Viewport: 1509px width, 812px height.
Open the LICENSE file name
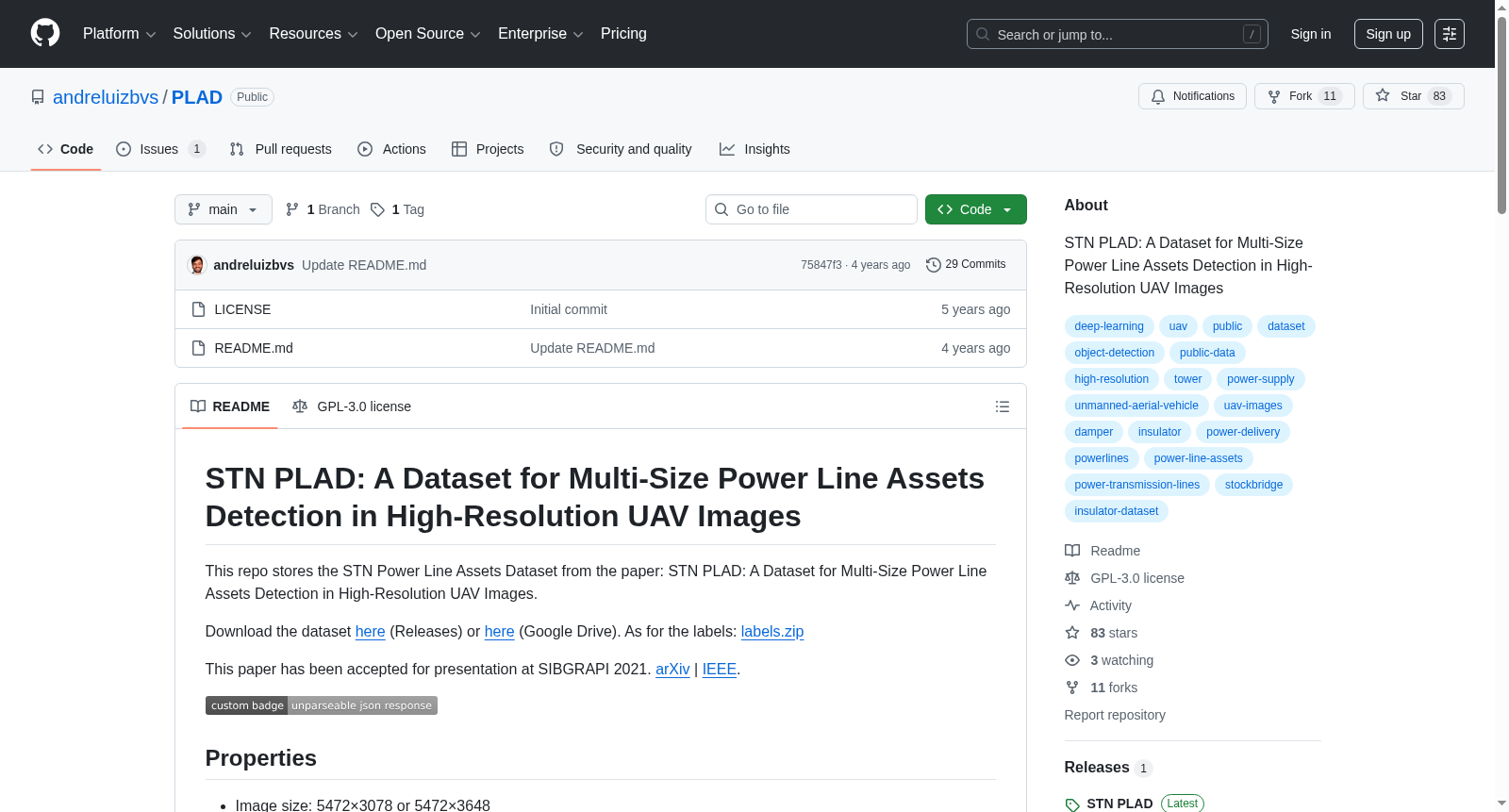pyautogui.click(x=242, y=309)
